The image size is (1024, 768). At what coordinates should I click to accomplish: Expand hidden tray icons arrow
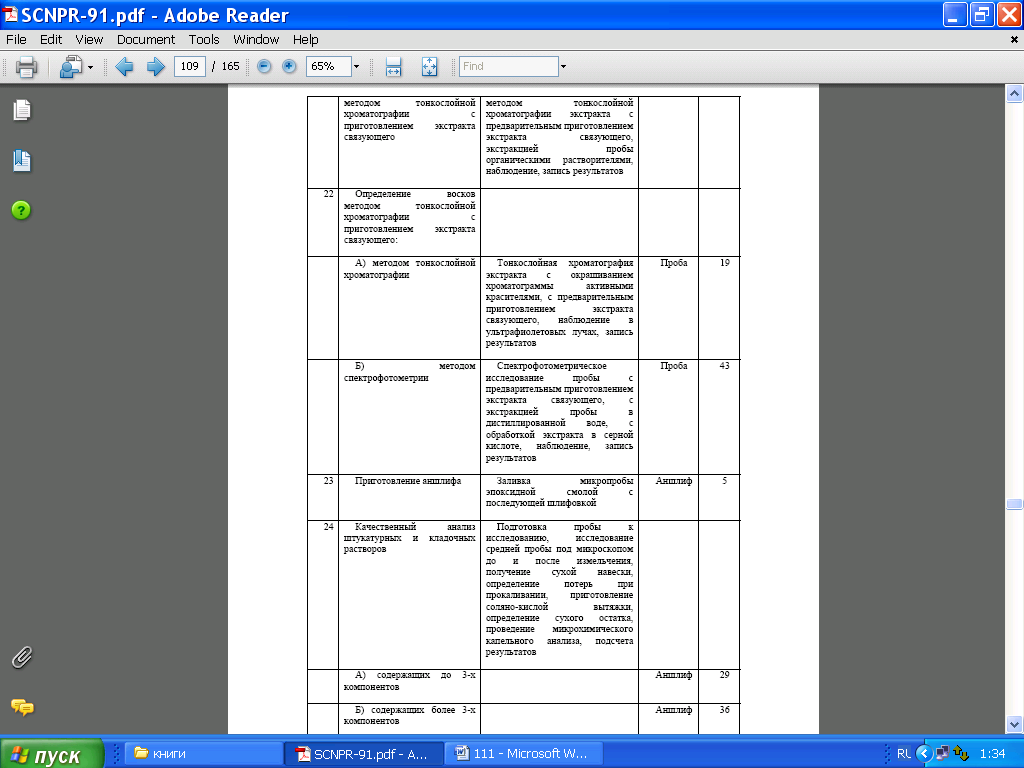(x=923, y=754)
